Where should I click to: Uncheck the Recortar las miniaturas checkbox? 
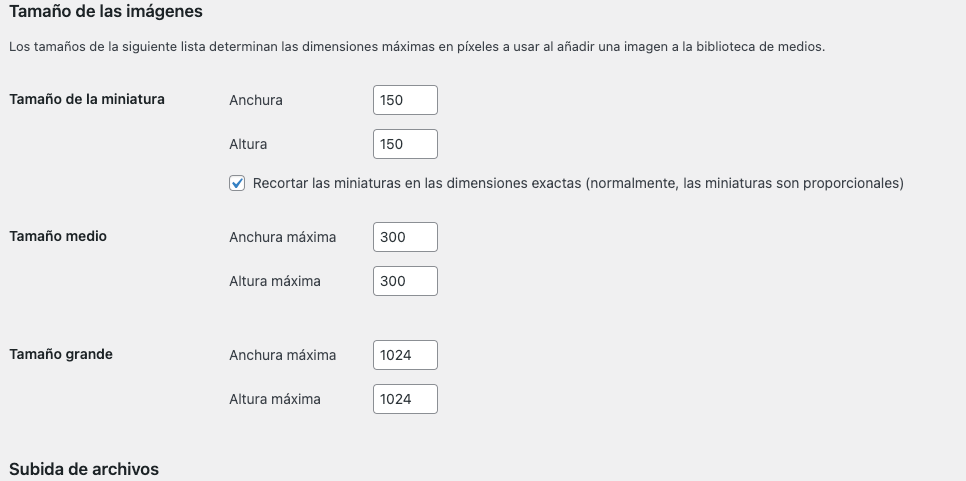237,183
